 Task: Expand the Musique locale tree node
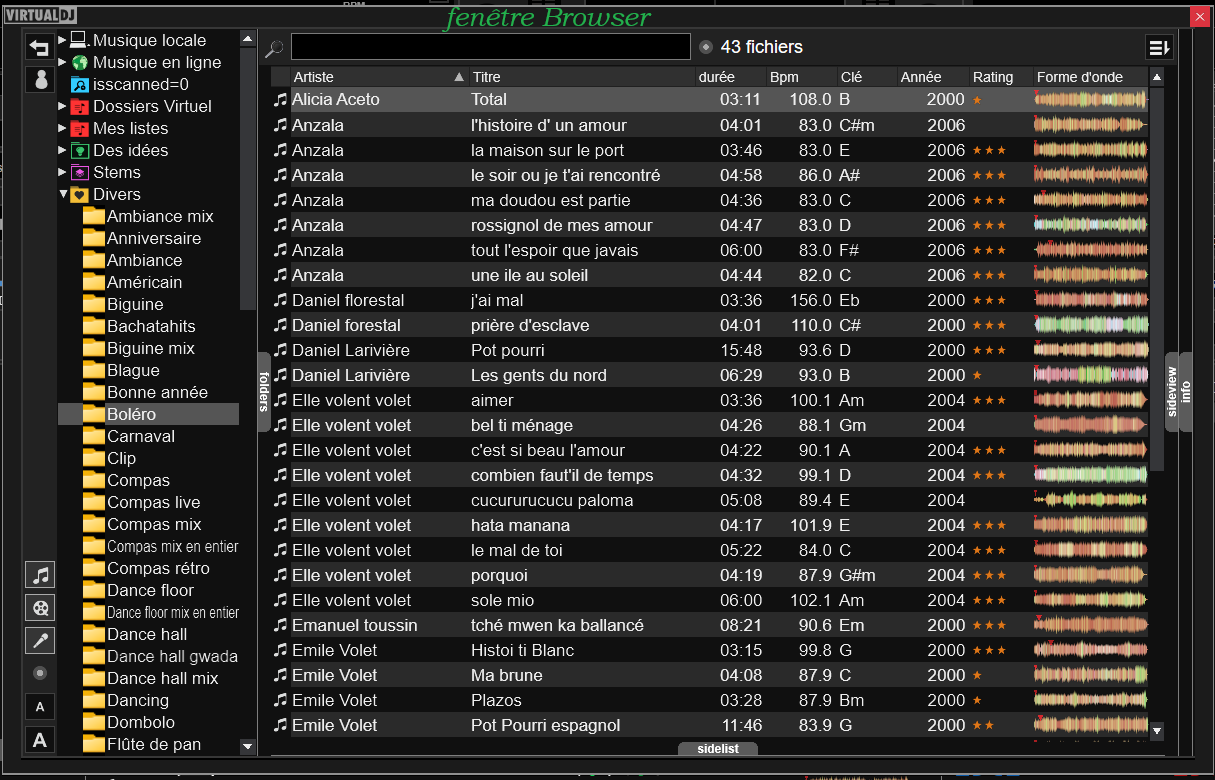click(x=62, y=40)
